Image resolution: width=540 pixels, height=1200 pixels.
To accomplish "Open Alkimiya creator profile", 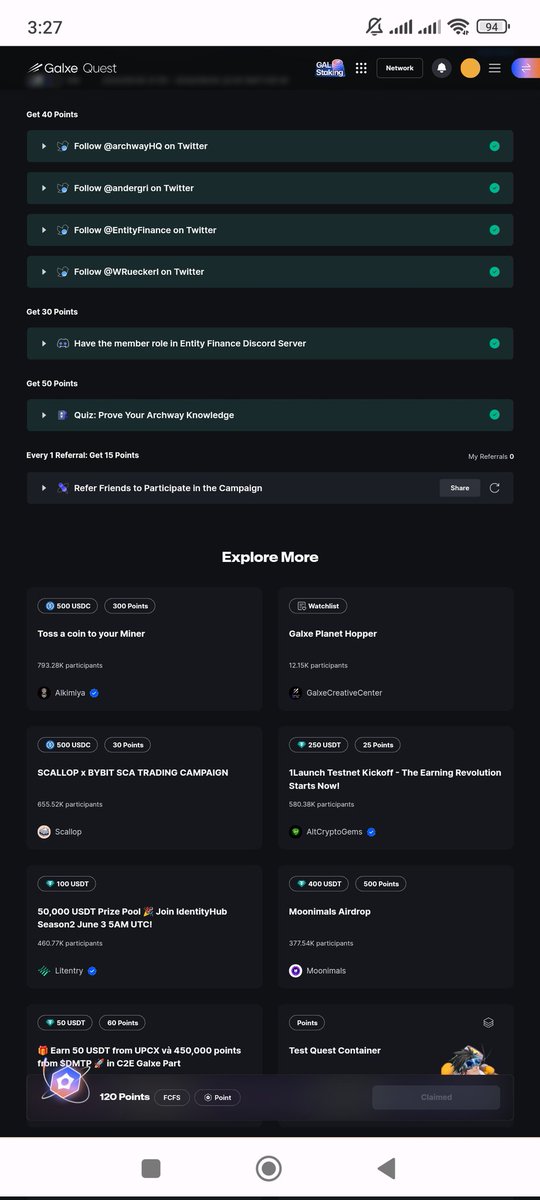I will pyautogui.click(x=68, y=693).
